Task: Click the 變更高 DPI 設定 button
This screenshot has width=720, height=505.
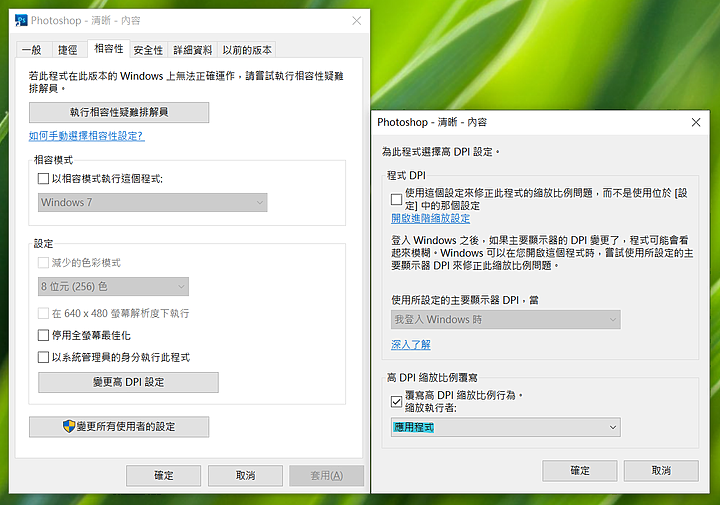Action: click(128, 382)
